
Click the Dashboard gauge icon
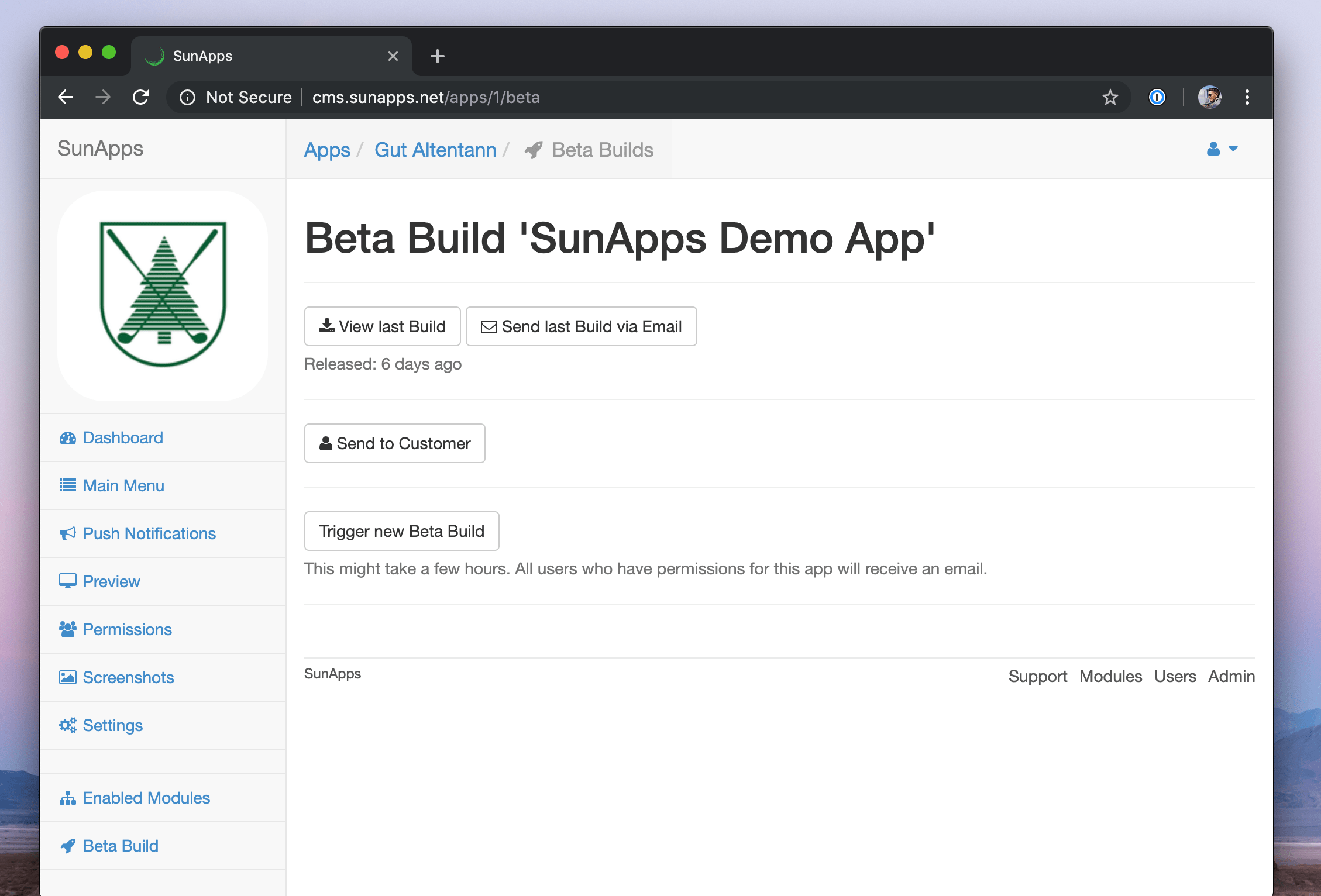tap(68, 438)
